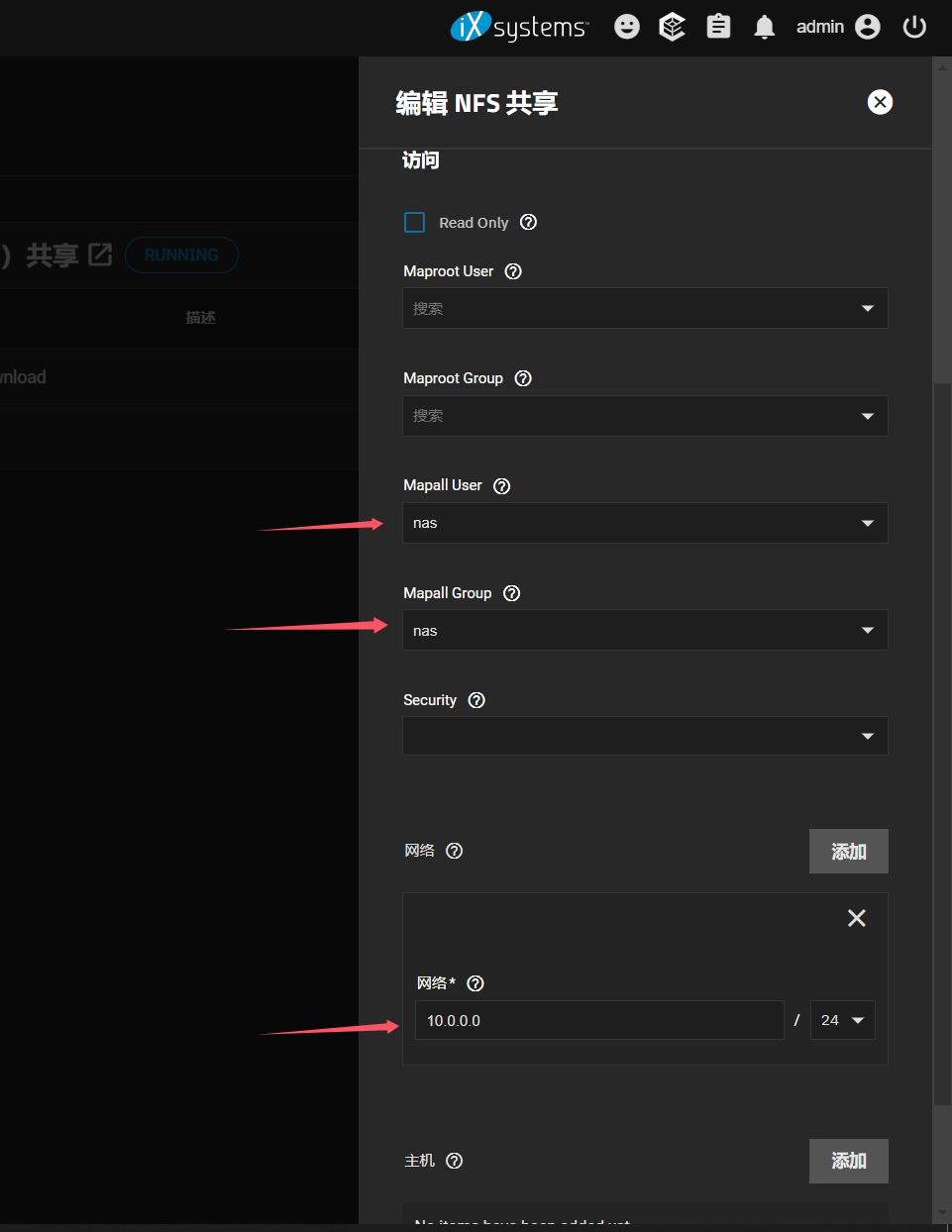Show help for Maproot User

(513, 271)
